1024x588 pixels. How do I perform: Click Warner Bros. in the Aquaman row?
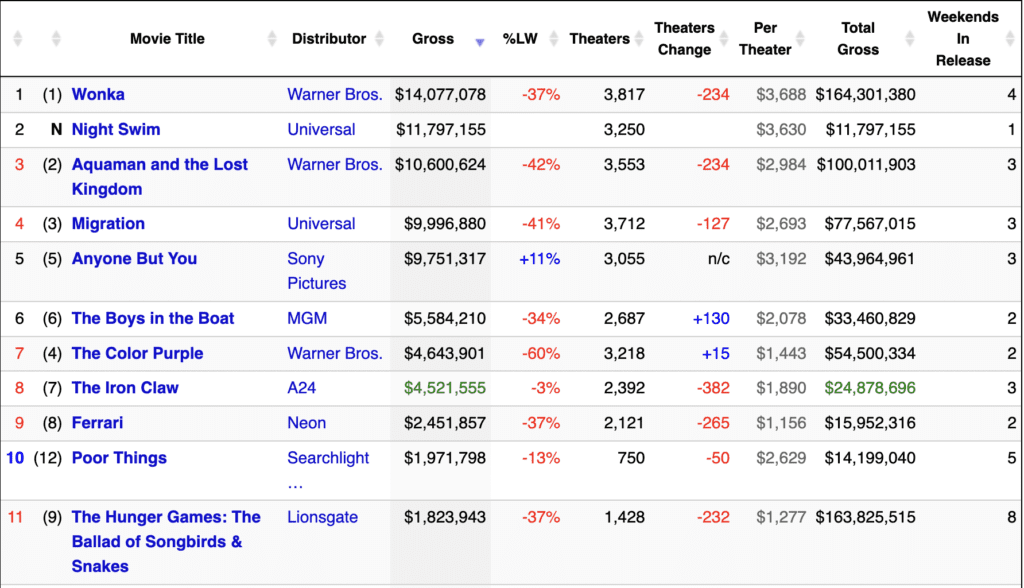click(334, 165)
